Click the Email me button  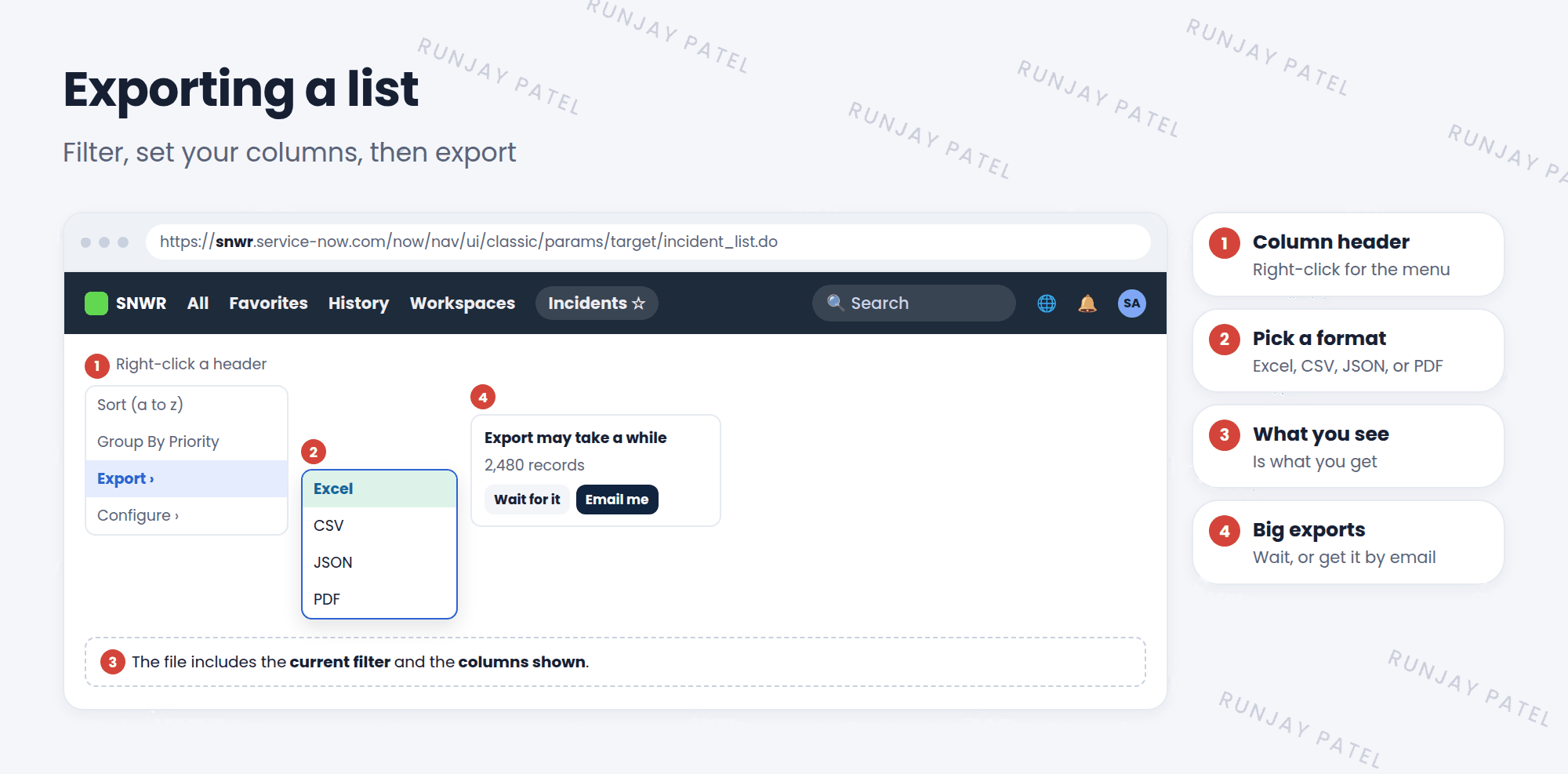[x=617, y=500]
